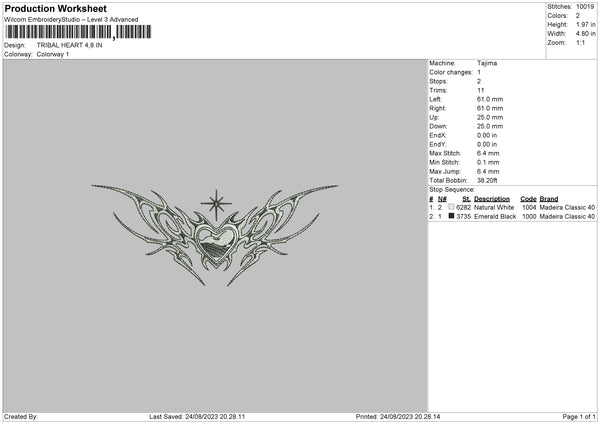Click the Stops value

pos(479,81)
